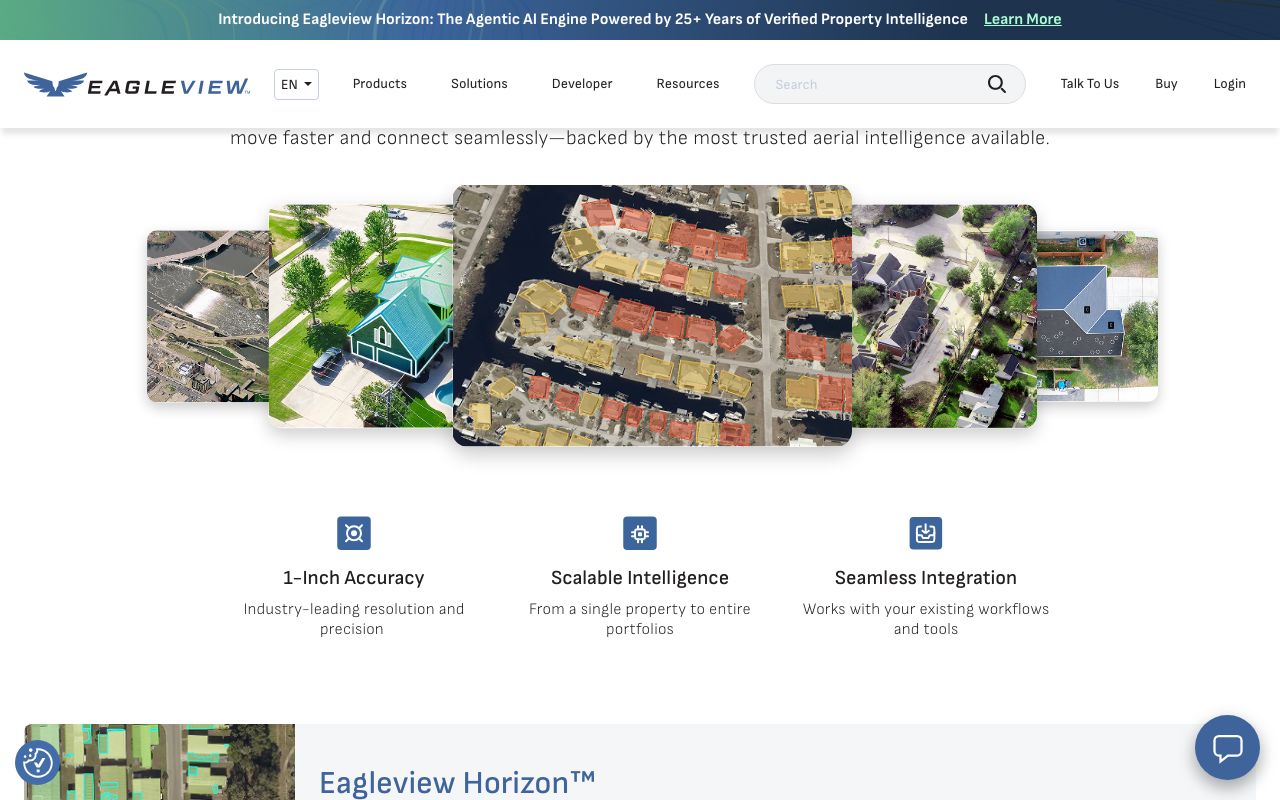Screen dimensions: 1280x800
Task: Select the green roof house image
Action: click(x=361, y=316)
